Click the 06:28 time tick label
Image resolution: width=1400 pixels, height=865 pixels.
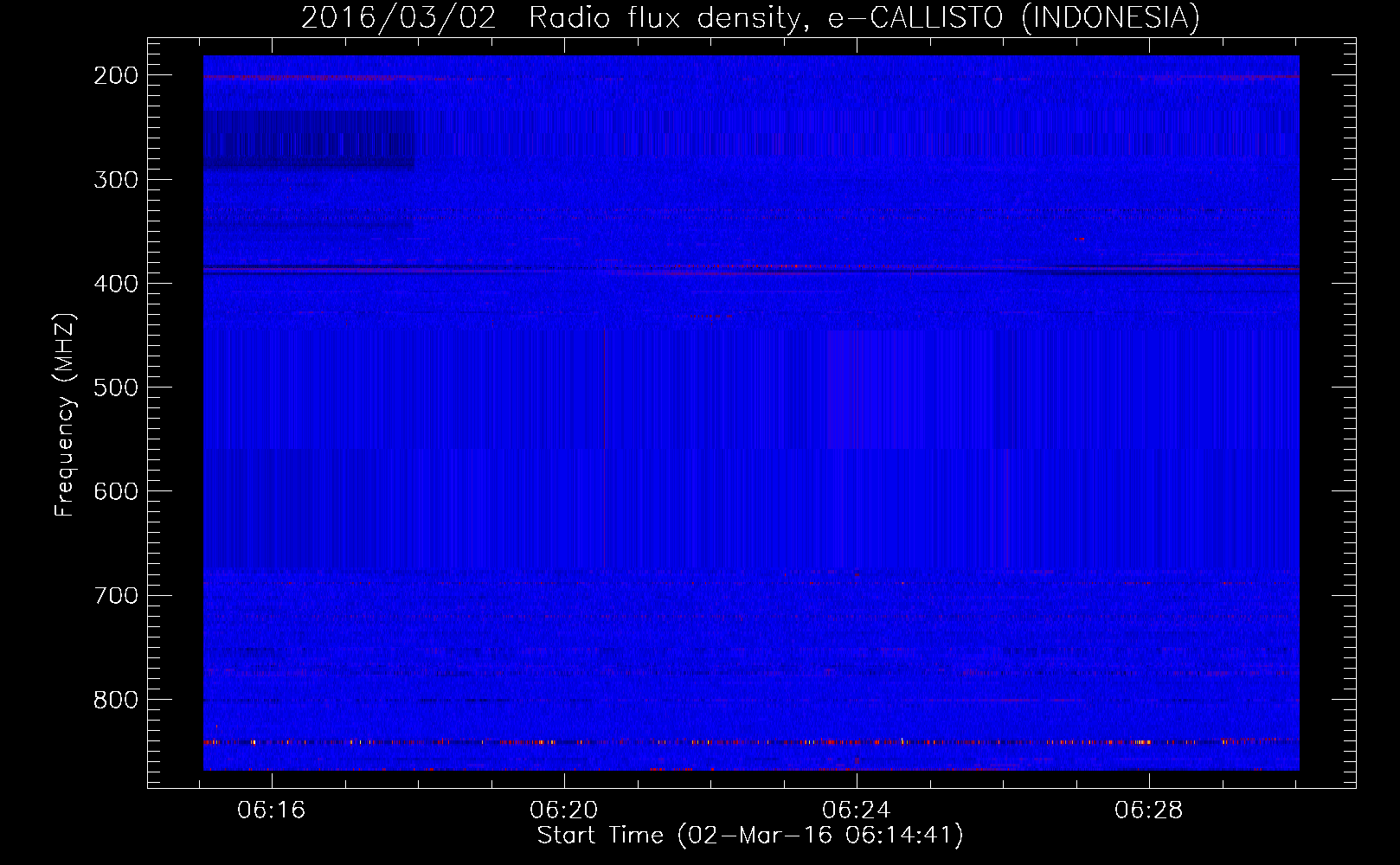coord(1149,811)
